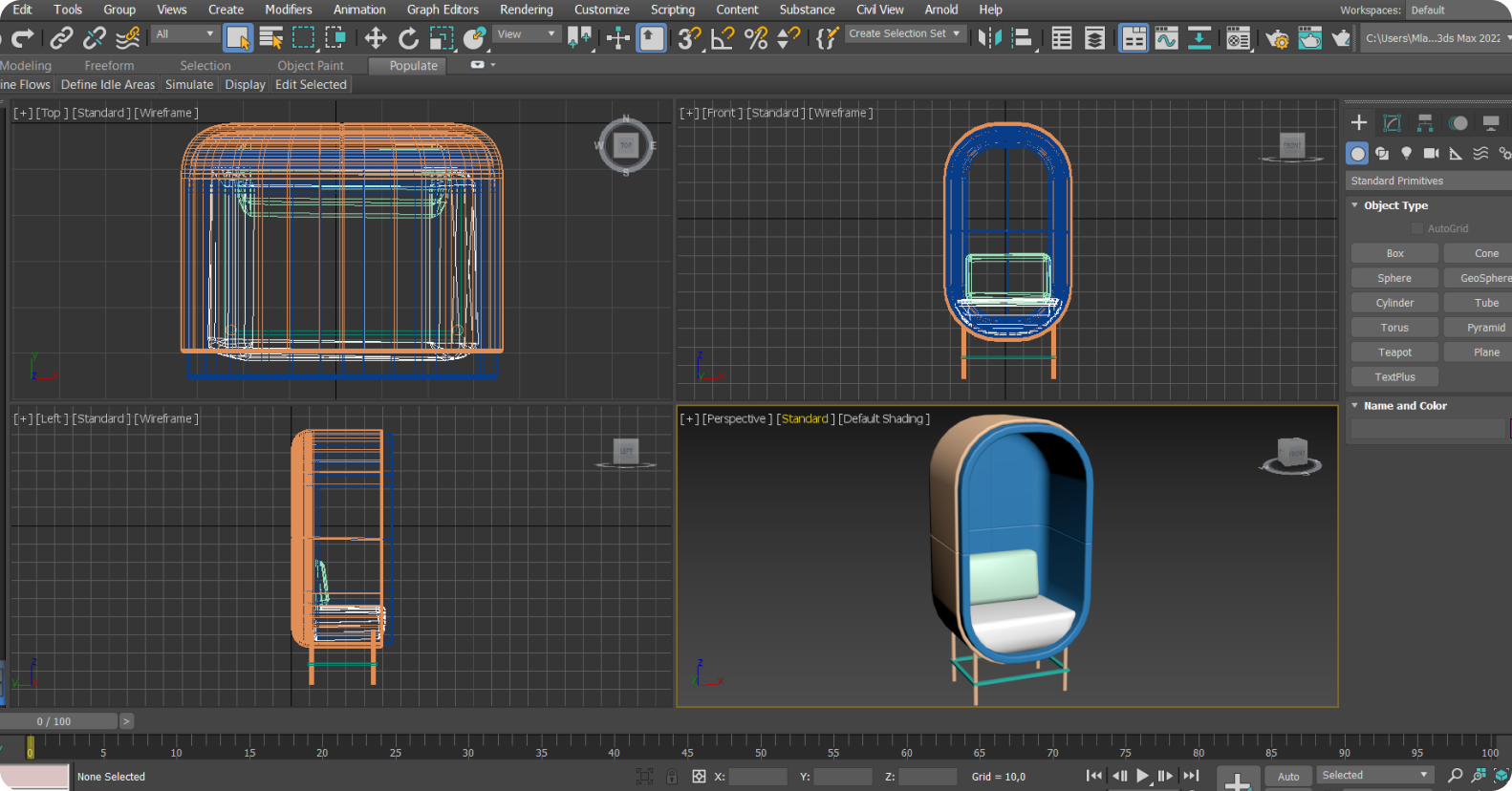The height and width of the screenshot is (791, 1512).
Task: Open the Rendering menu
Action: tap(526, 10)
